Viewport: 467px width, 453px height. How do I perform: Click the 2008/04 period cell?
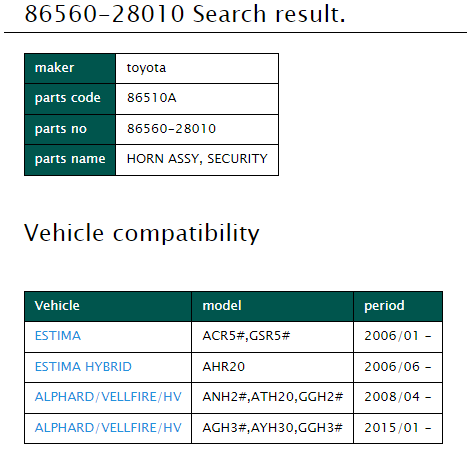point(398,398)
